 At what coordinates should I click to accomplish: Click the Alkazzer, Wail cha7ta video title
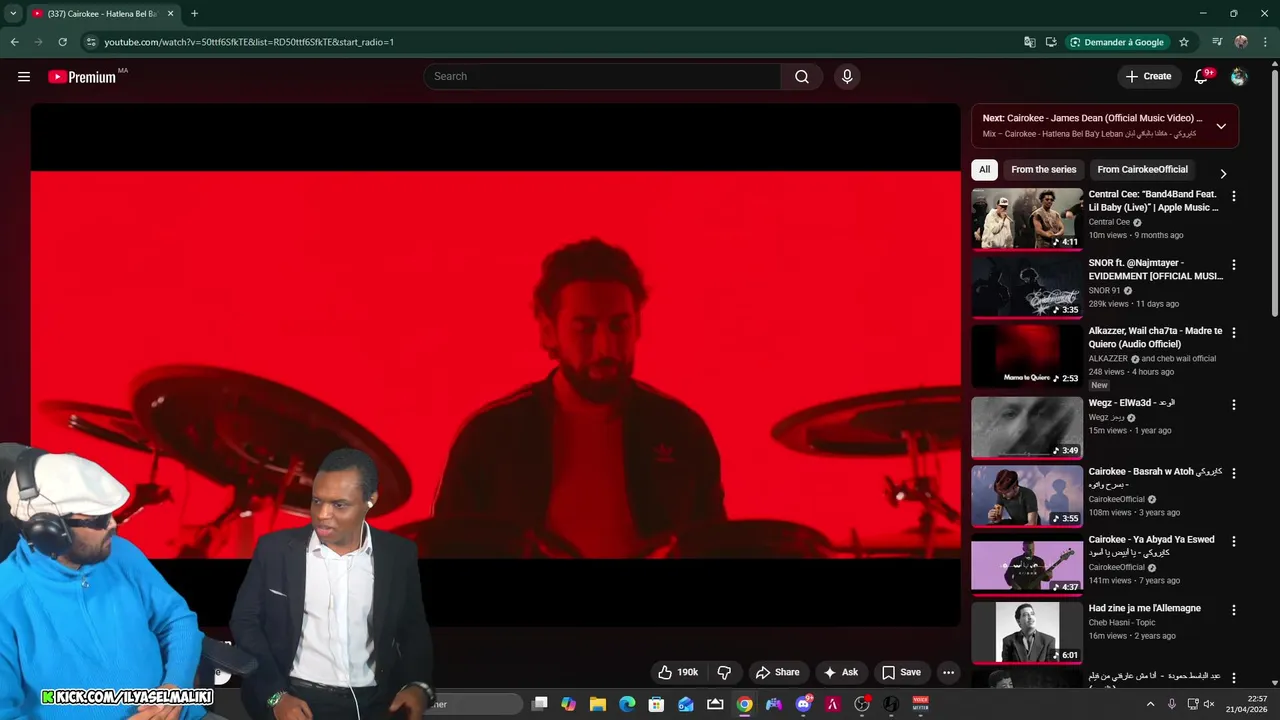pos(1155,337)
